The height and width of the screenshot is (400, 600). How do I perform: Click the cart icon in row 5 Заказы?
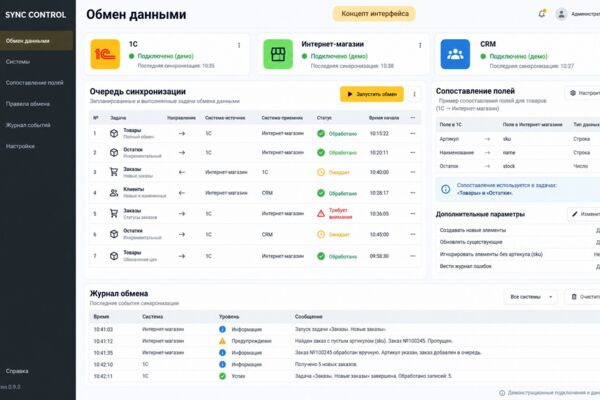click(x=114, y=213)
